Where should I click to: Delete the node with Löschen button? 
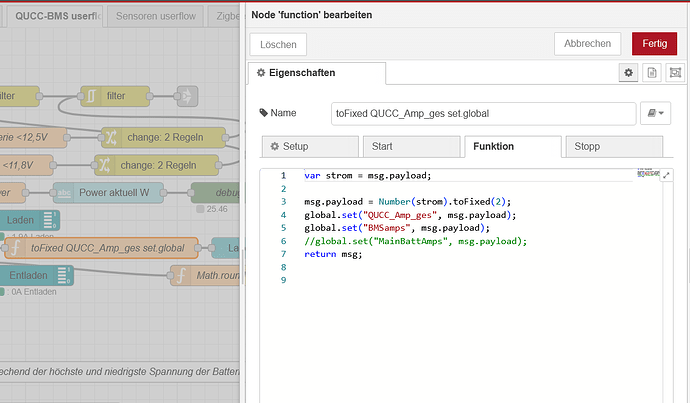[277, 44]
